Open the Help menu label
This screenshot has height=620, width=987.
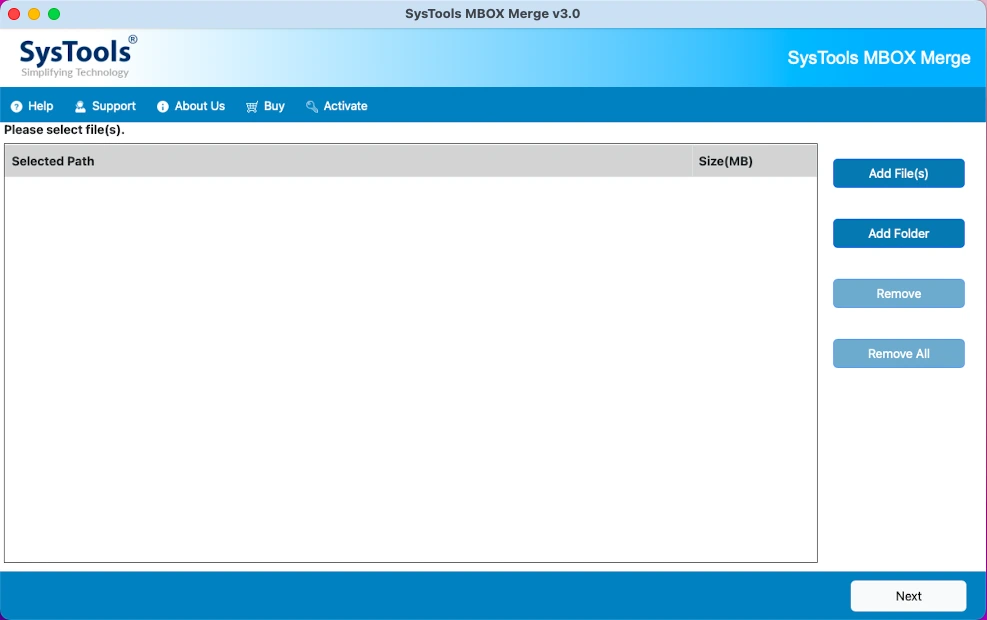point(40,106)
